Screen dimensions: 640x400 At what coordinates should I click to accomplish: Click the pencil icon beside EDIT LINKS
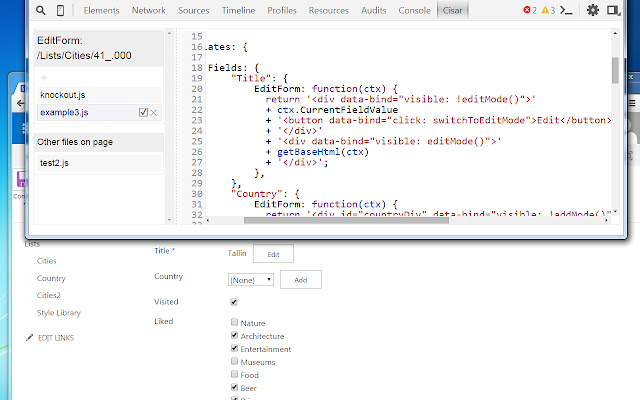pyautogui.click(x=29, y=339)
